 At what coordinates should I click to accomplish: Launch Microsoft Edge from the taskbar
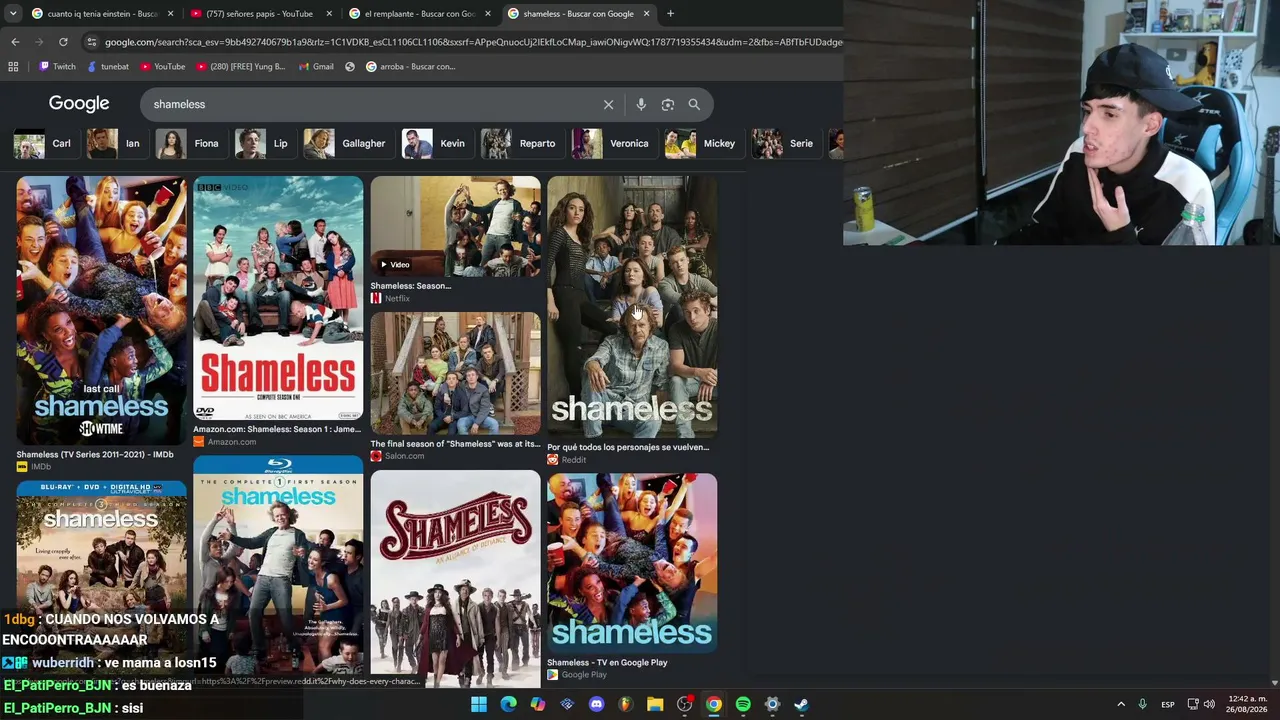(x=508, y=704)
